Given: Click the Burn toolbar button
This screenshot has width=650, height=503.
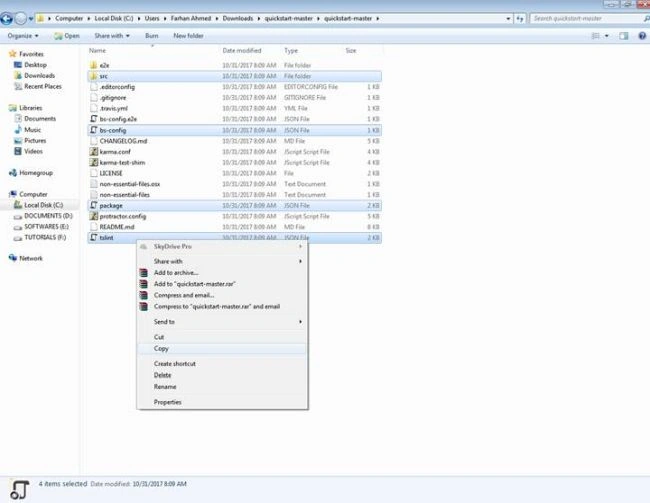Looking at the screenshot, I should [152, 36].
